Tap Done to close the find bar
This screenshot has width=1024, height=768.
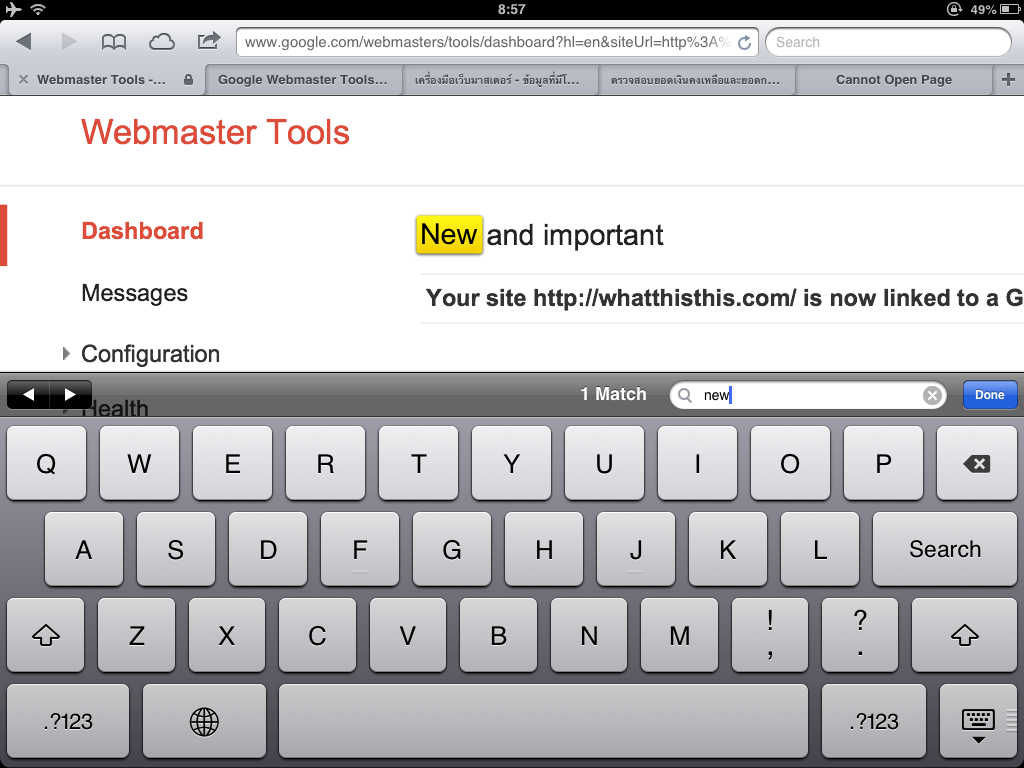pos(989,394)
